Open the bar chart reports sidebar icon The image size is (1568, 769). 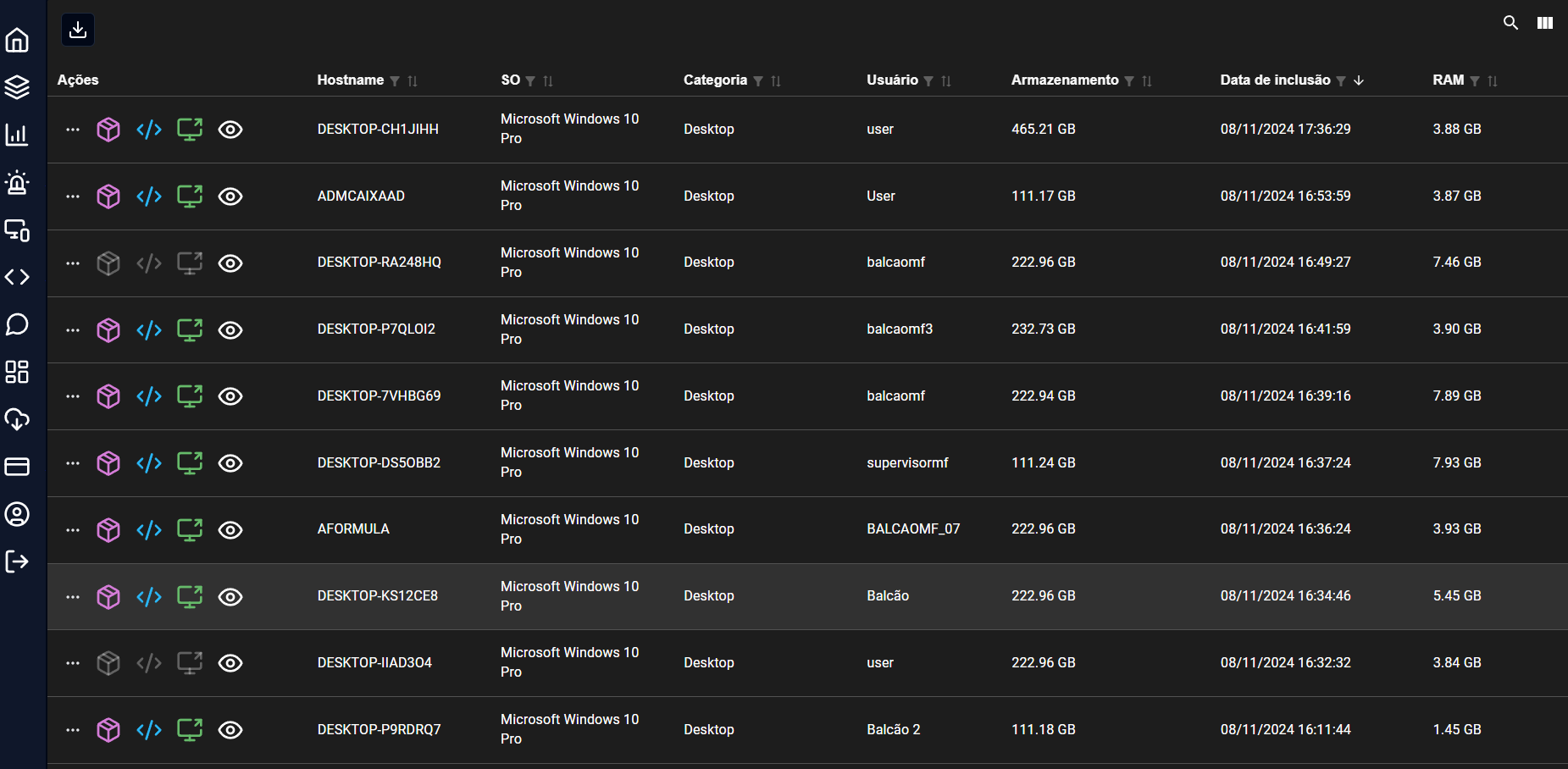[x=17, y=135]
